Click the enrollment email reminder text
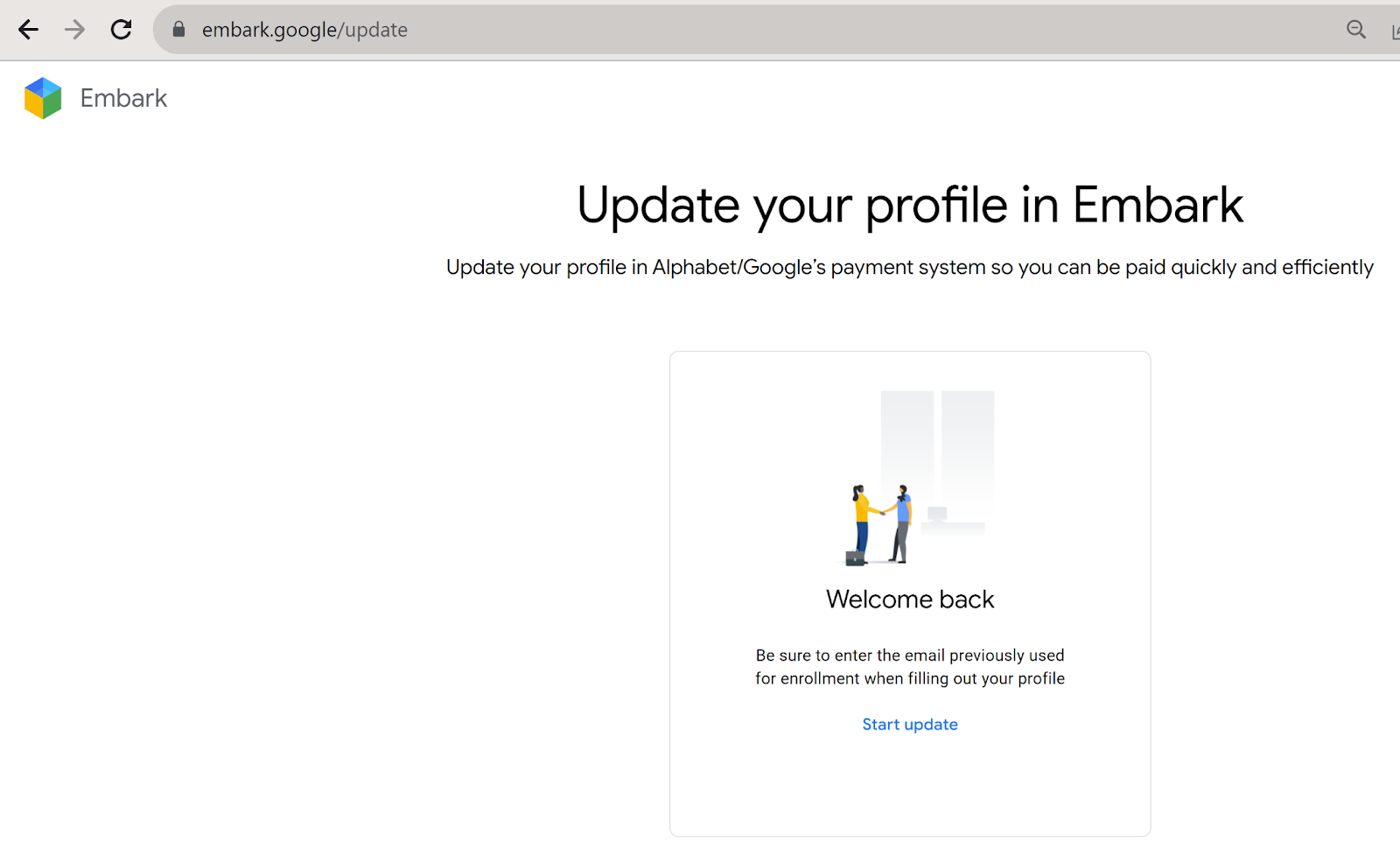The height and width of the screenshot is (863, 1400). pos(909,667)
